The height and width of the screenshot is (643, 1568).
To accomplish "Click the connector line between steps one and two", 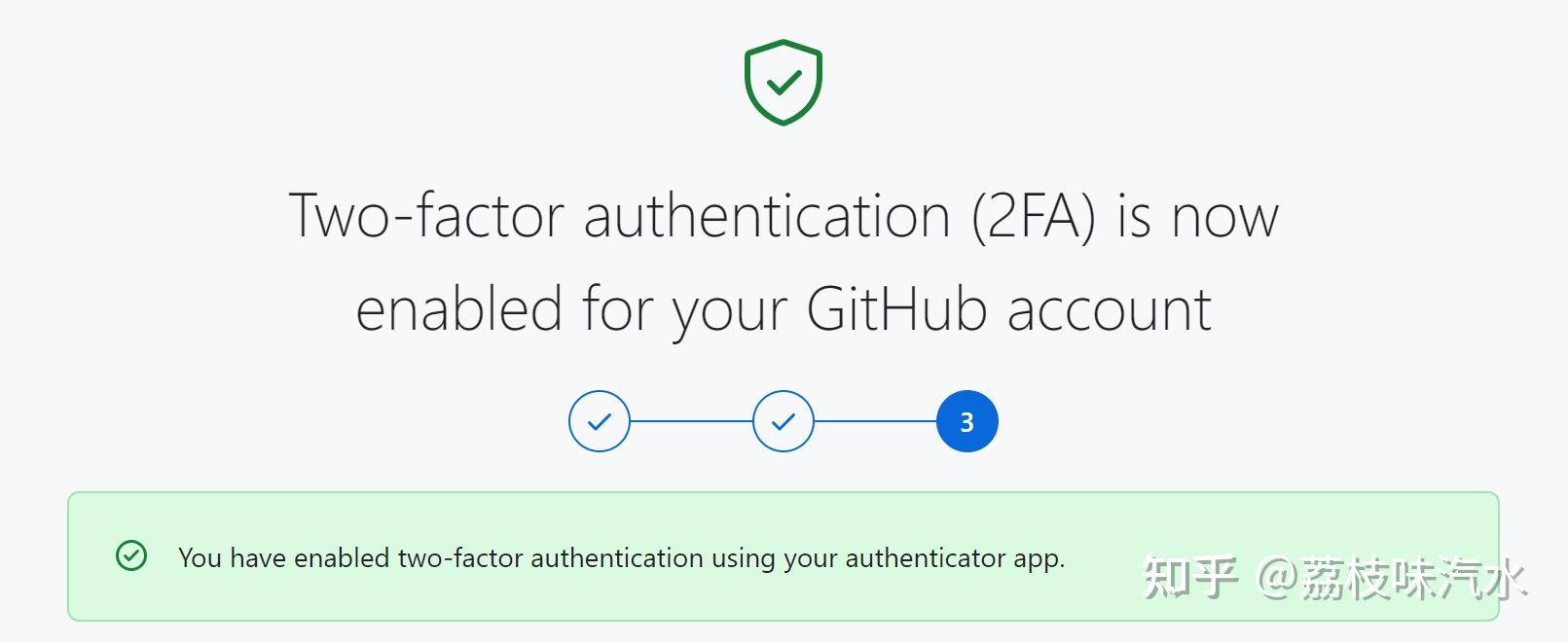I will 691,421.
